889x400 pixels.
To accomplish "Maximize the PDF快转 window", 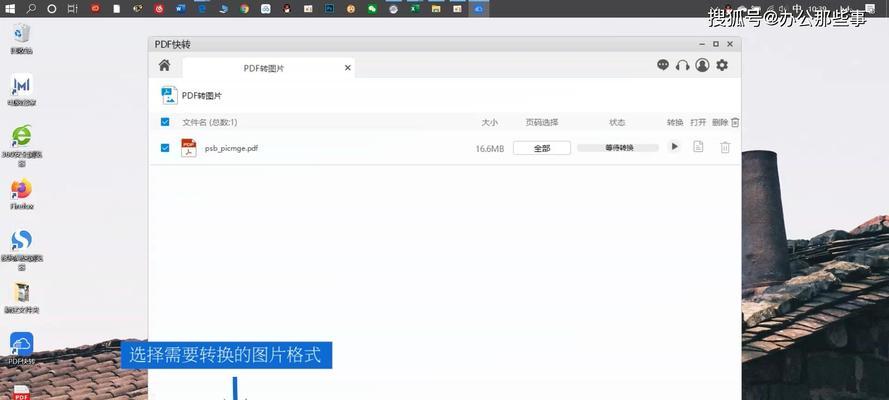I will [x=716, y=44].
